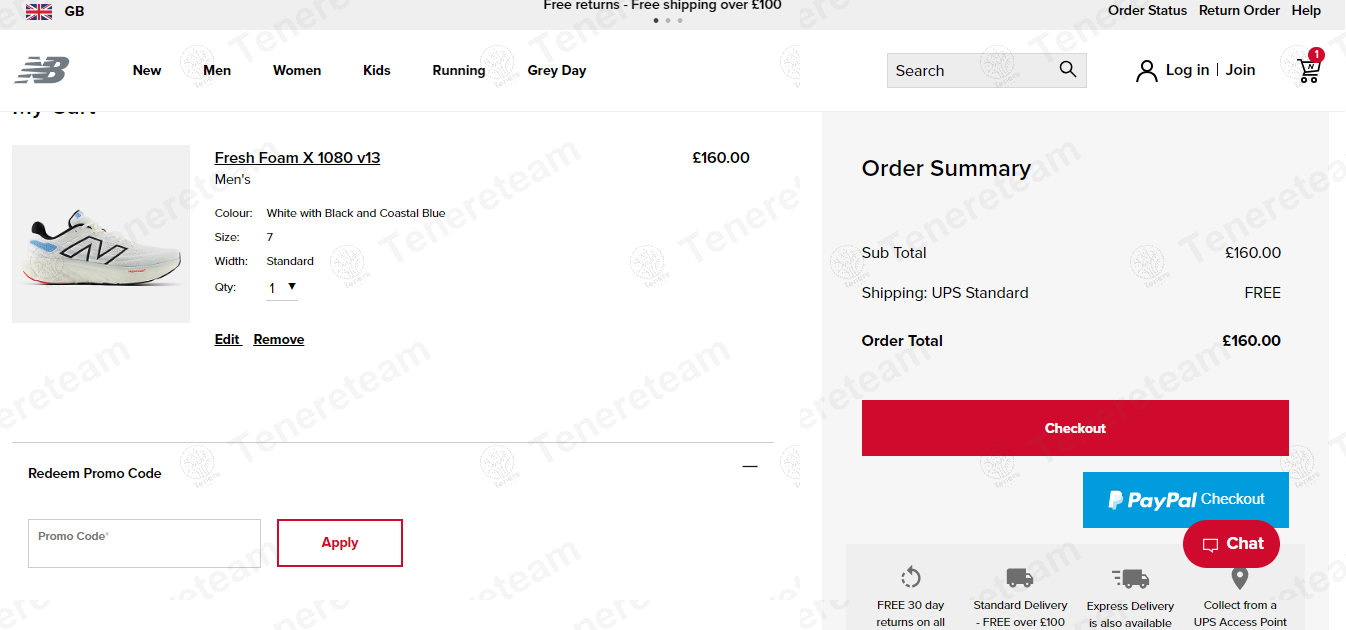Click the UPS Access Point pin icon

click(1240, 577)
